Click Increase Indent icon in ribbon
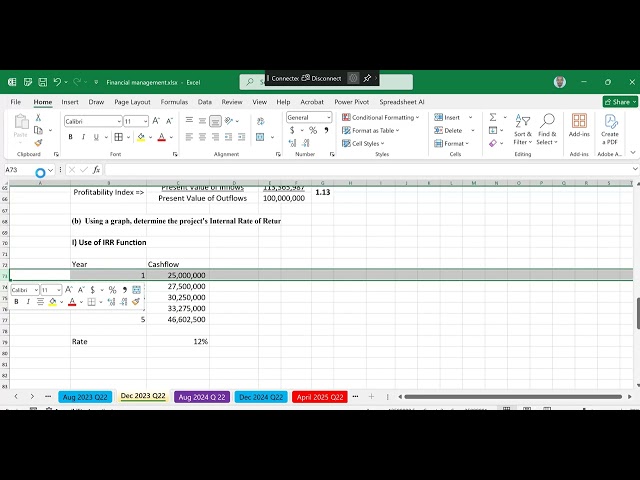 pos(242,137)
